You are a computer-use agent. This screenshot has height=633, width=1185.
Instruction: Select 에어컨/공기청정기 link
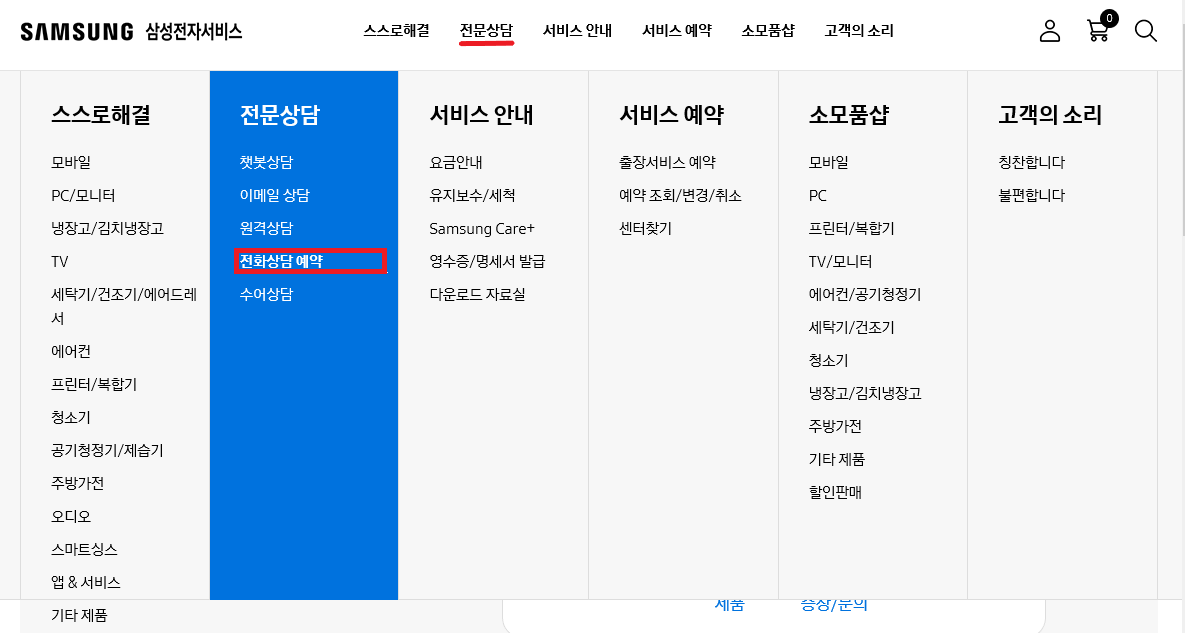(865, 295)
